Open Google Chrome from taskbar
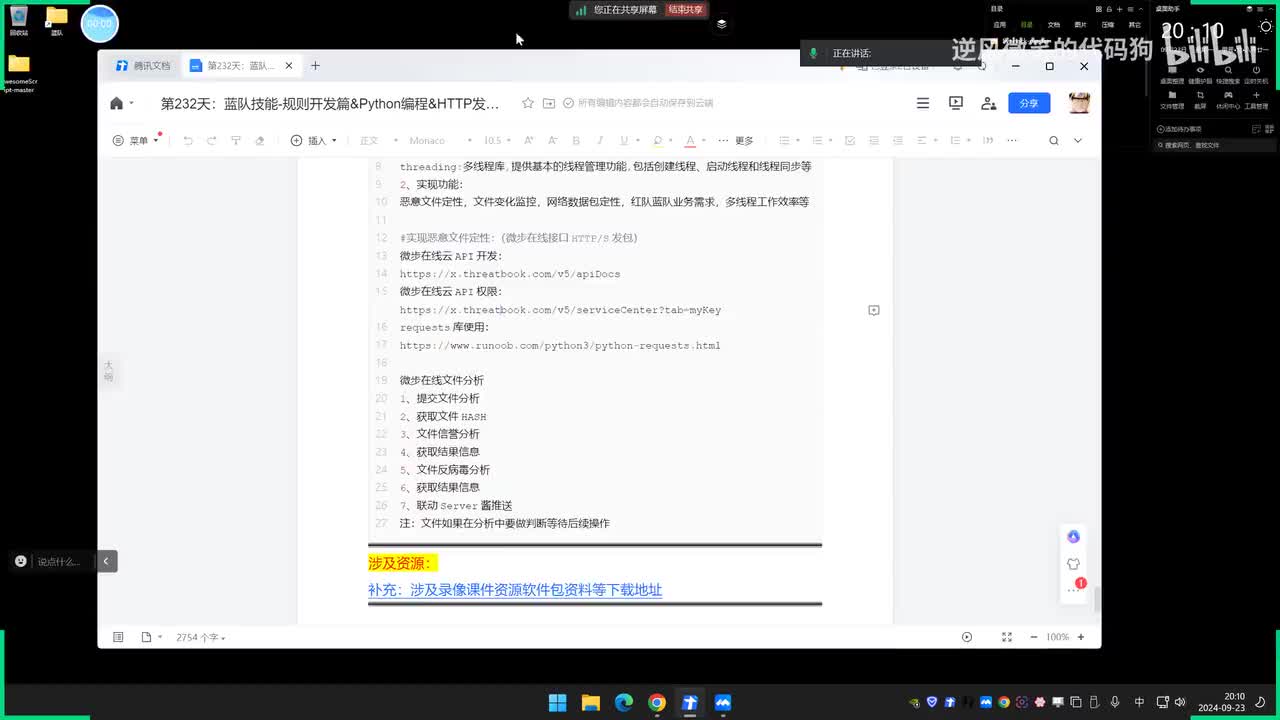The height and width of the screenshot is (720, 1280). click(x=656, y=703)
